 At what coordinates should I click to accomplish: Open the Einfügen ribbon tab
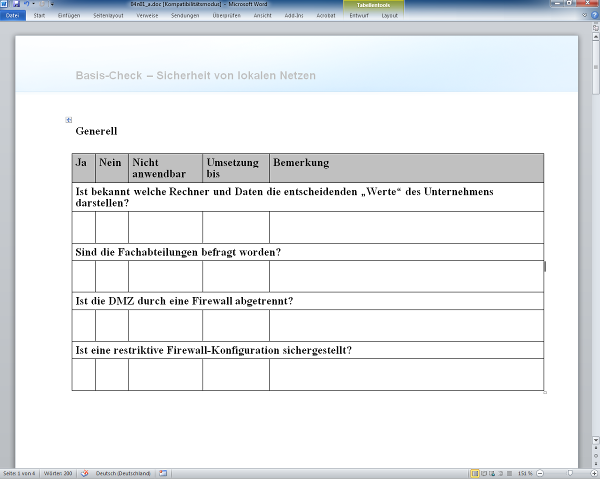tap(69, 16)
